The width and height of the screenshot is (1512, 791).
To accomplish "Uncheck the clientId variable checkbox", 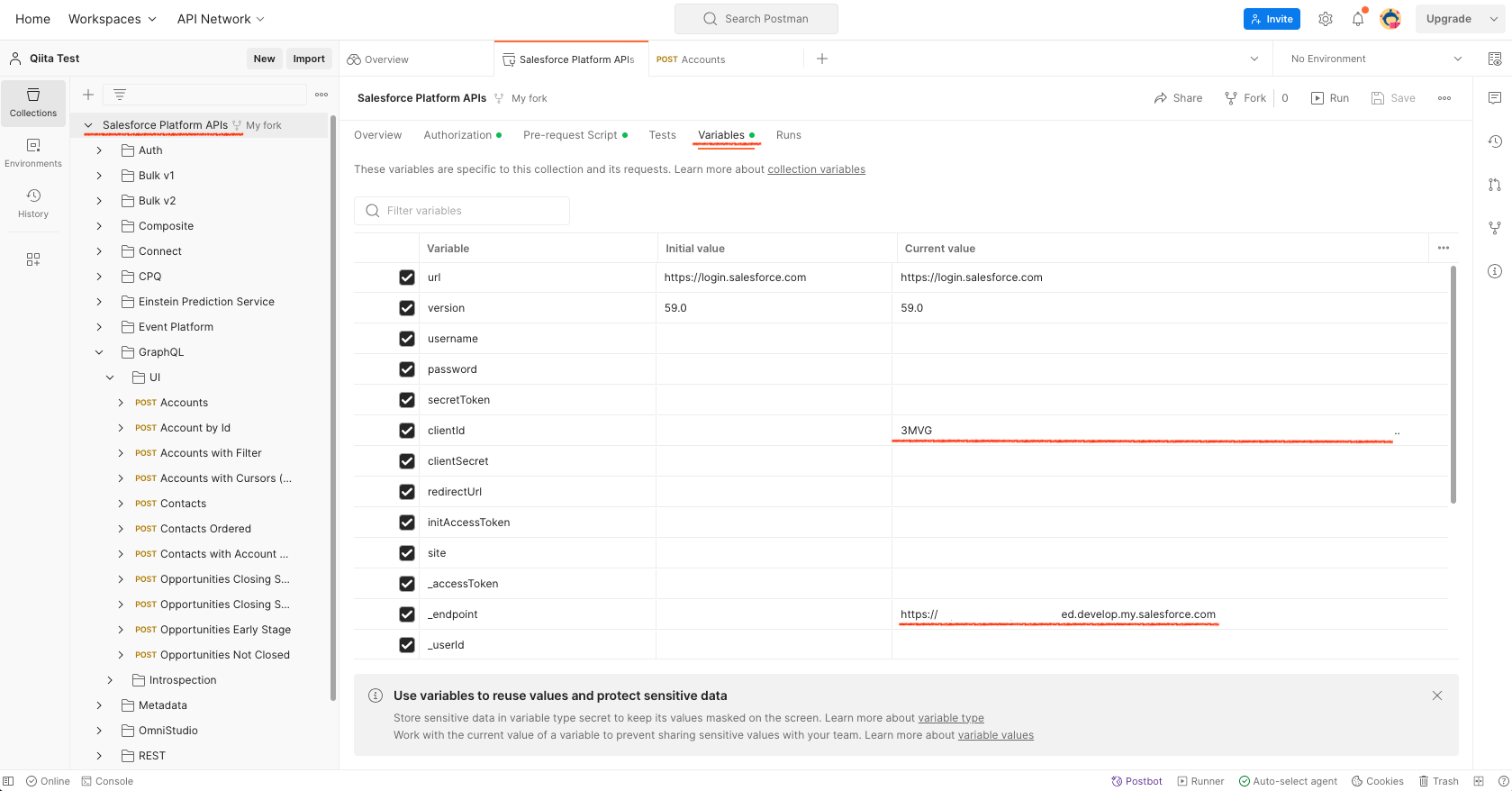I will tap(407, 431).
